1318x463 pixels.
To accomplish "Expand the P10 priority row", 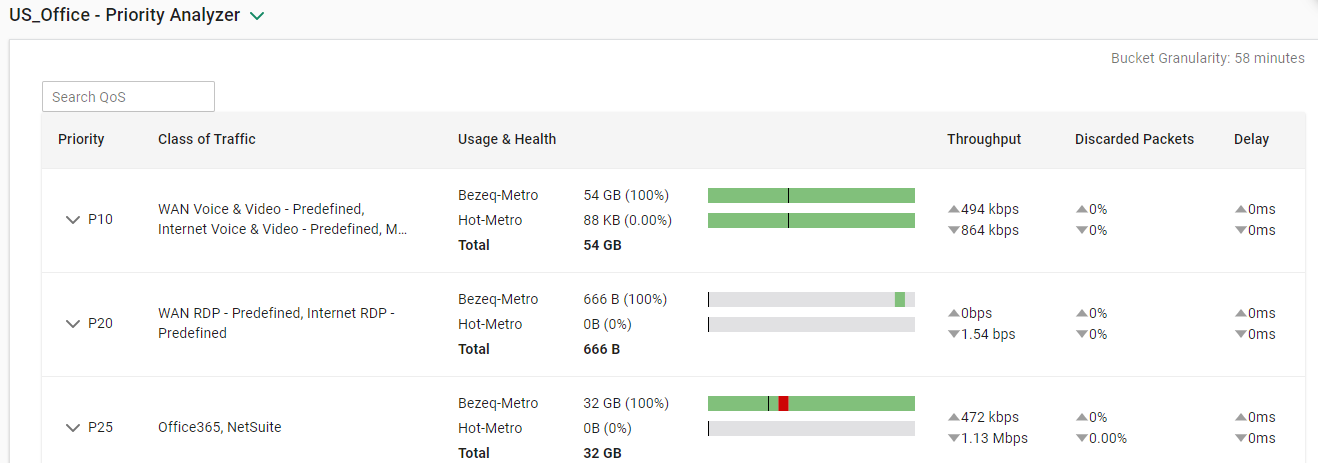I will coord(72,220).
